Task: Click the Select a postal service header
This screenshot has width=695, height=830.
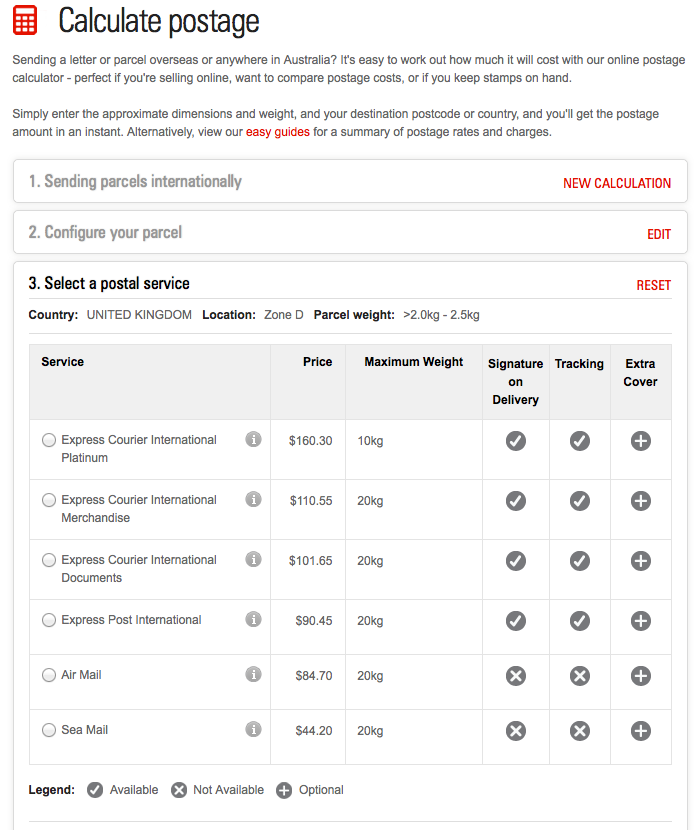Action: 109,283
